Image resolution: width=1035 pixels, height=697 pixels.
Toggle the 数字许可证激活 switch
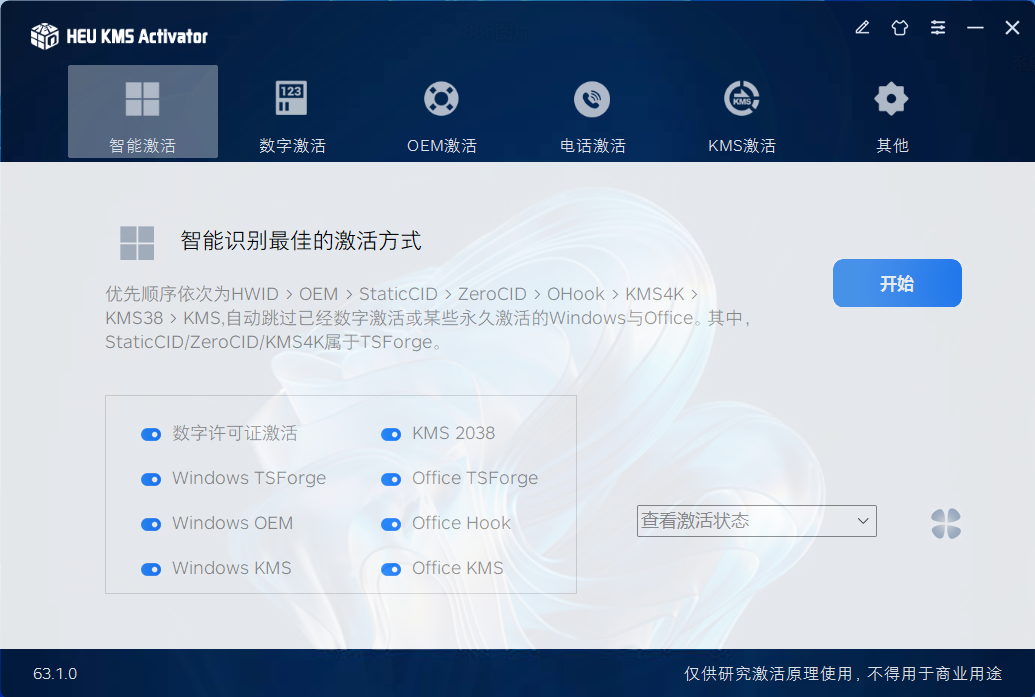point(151,434)
